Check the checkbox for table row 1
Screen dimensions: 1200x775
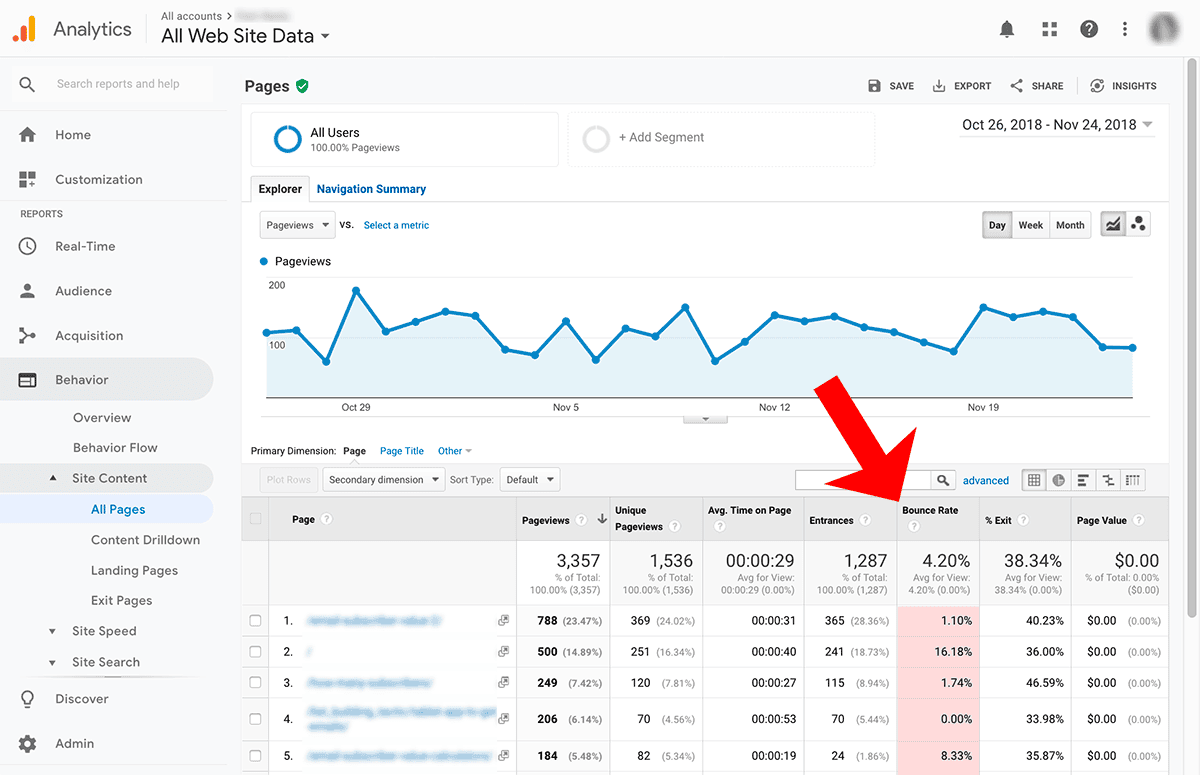[255, 620]
